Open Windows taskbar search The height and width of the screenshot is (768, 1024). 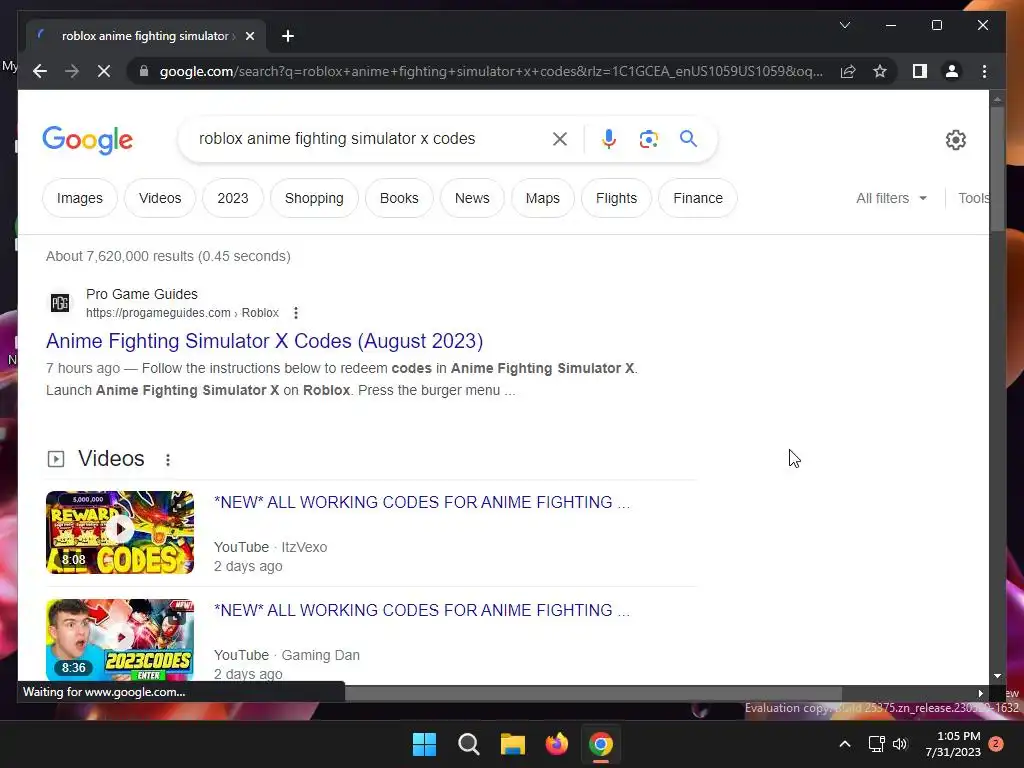(x=468, y=744)
